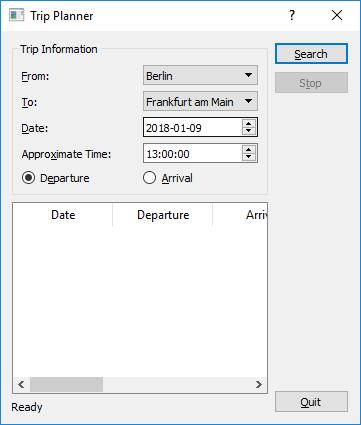Open the From city dropdown showing Berlin
Image resolution: width=361 pixels, height=425 pixels.
tap(200, 75)
